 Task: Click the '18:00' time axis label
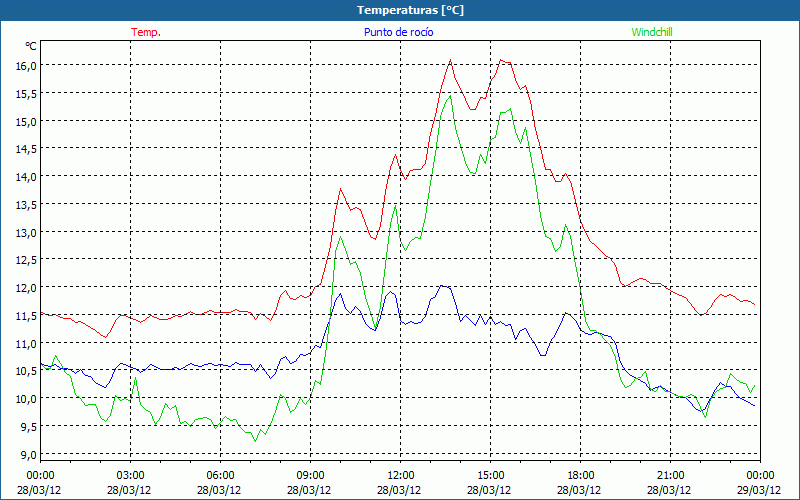(581, 476)
